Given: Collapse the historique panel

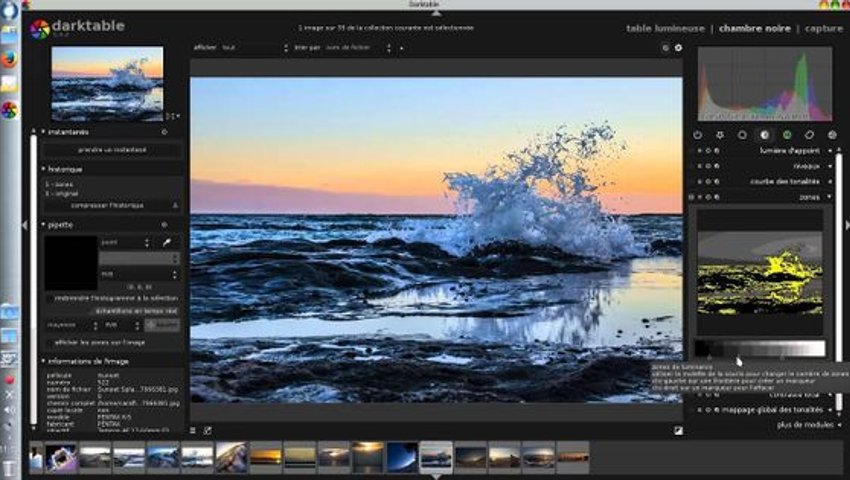Looking at the screenshot, I should [x=43, y=169].
